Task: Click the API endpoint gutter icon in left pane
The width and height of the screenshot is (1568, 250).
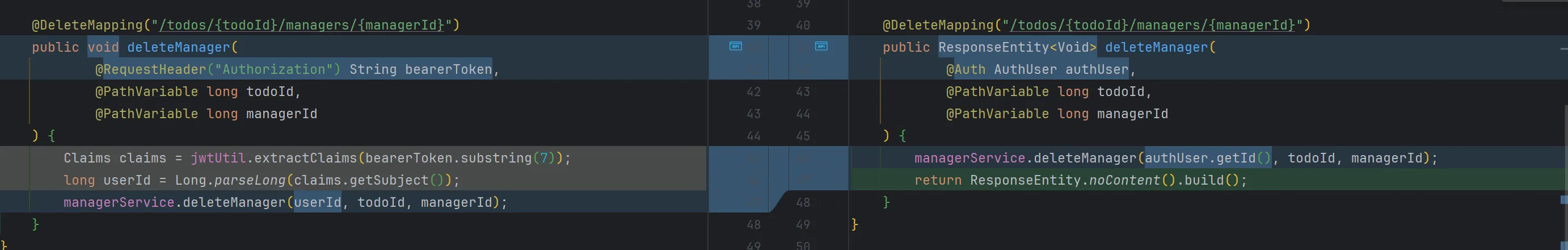Action: point(735,47)
